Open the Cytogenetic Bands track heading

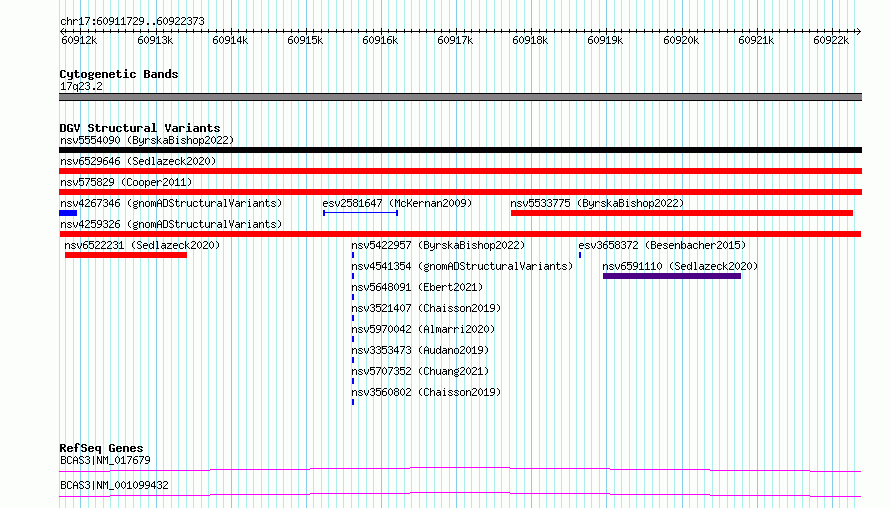click(119, 74)
